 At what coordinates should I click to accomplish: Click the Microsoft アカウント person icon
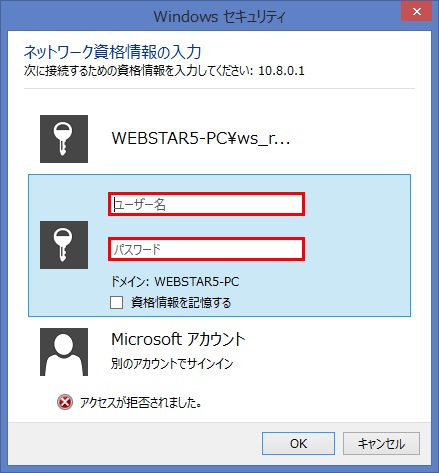click(64, 352)
